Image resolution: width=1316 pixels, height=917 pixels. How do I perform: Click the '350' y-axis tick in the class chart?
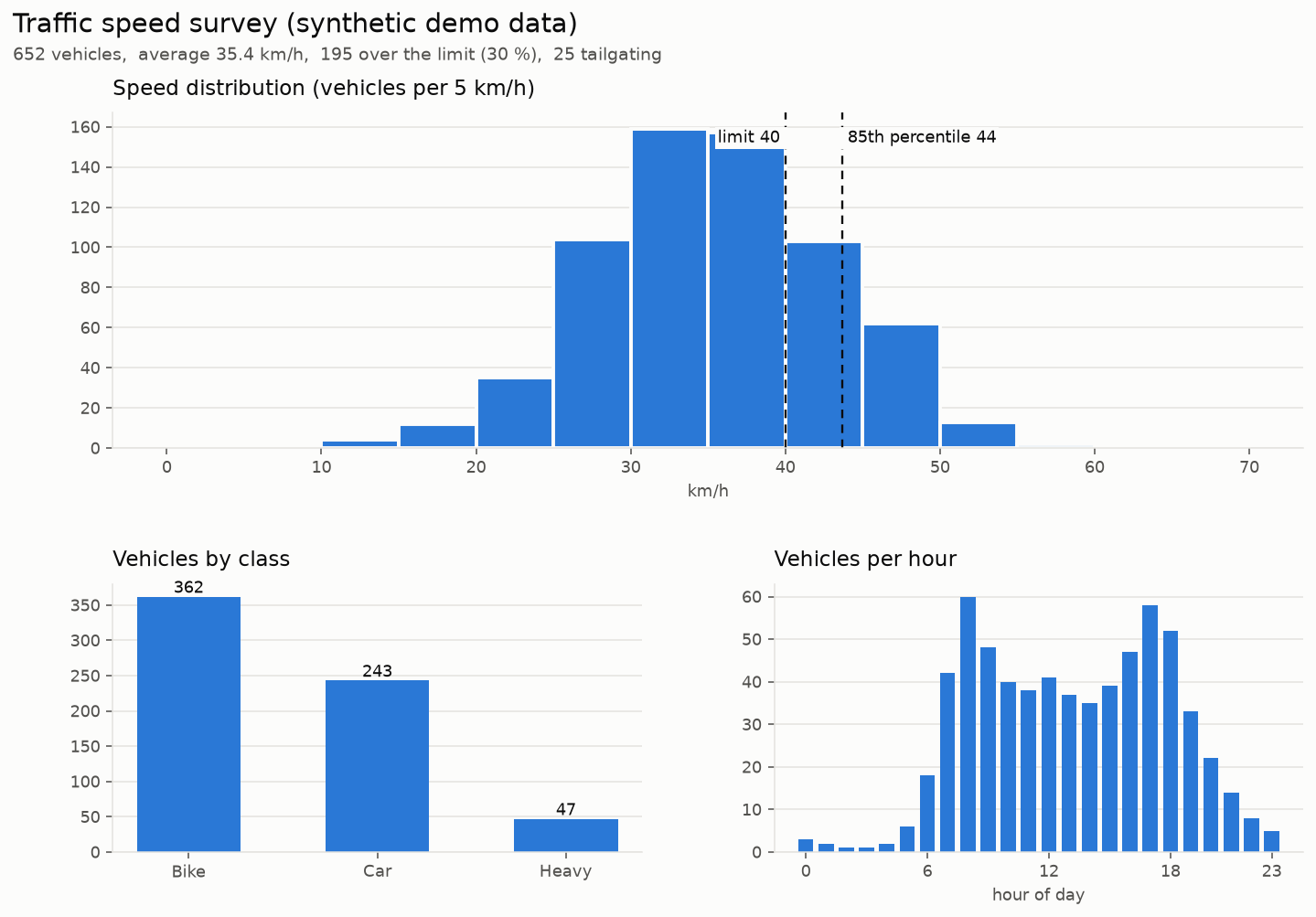click(86, 606)
